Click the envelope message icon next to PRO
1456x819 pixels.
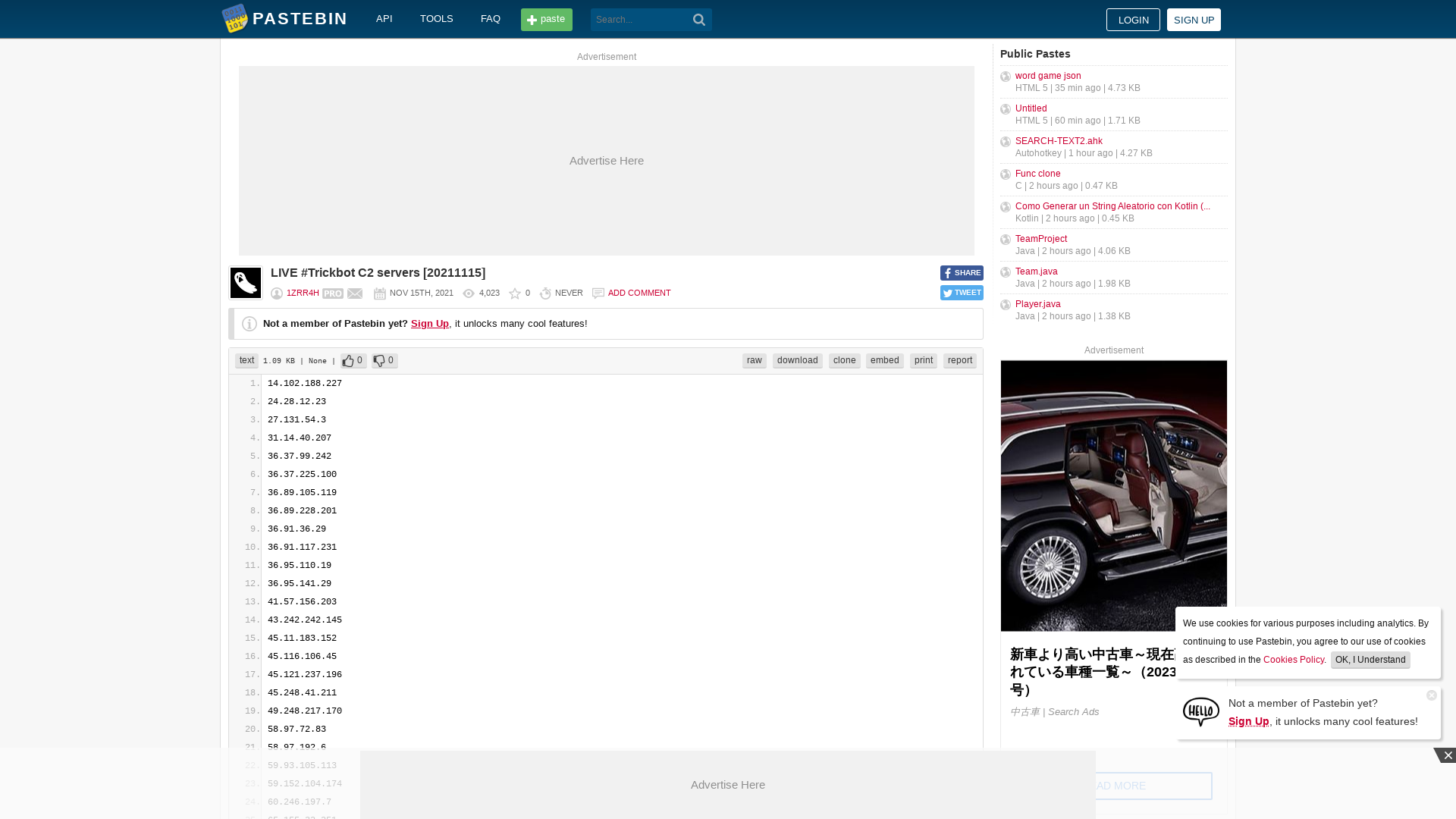tap(355, 293)
